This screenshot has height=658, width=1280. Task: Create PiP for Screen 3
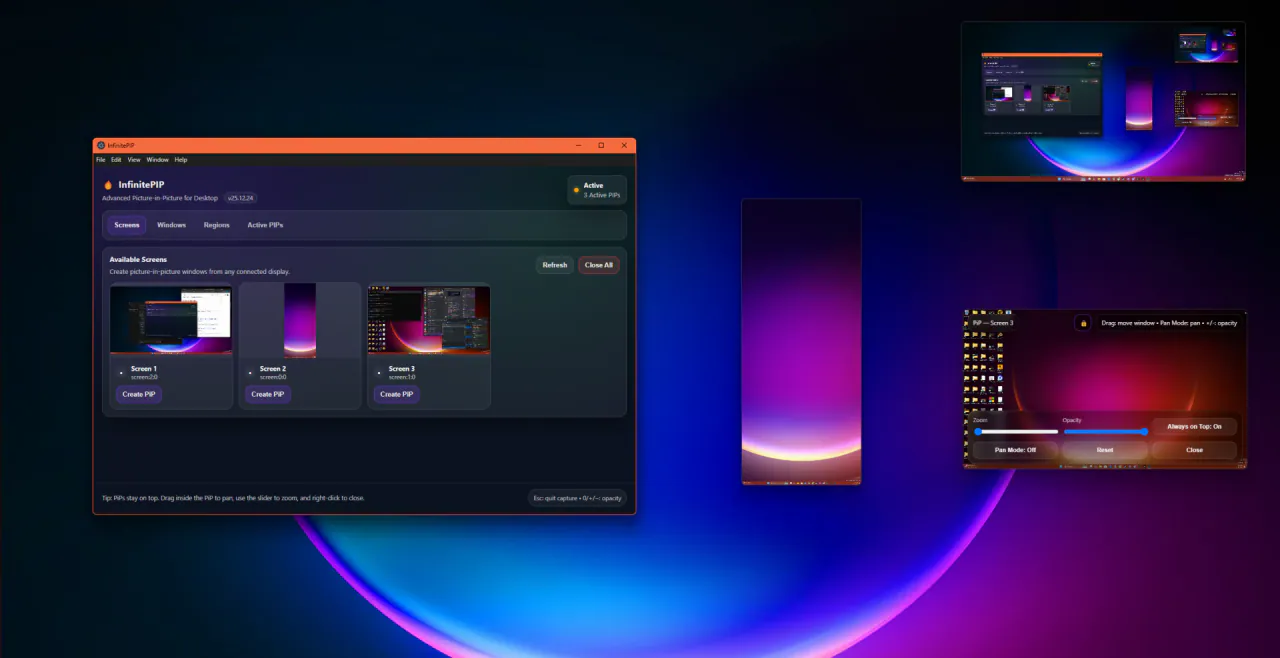coord(397,394)
